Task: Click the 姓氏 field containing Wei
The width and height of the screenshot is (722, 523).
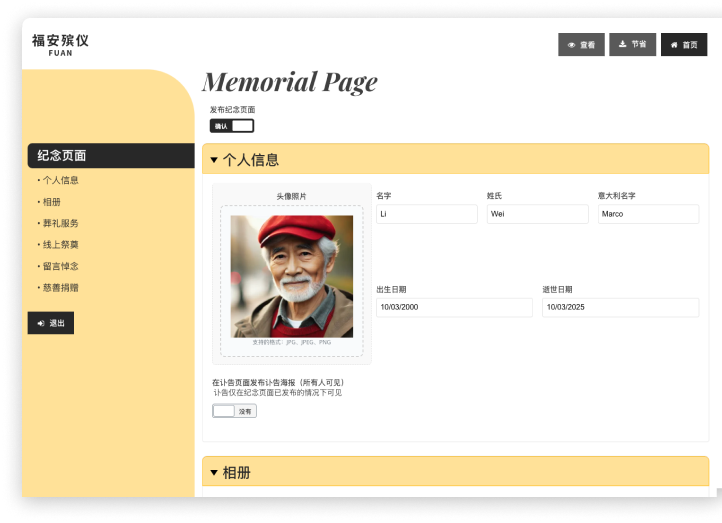Action: pos(537,214)
